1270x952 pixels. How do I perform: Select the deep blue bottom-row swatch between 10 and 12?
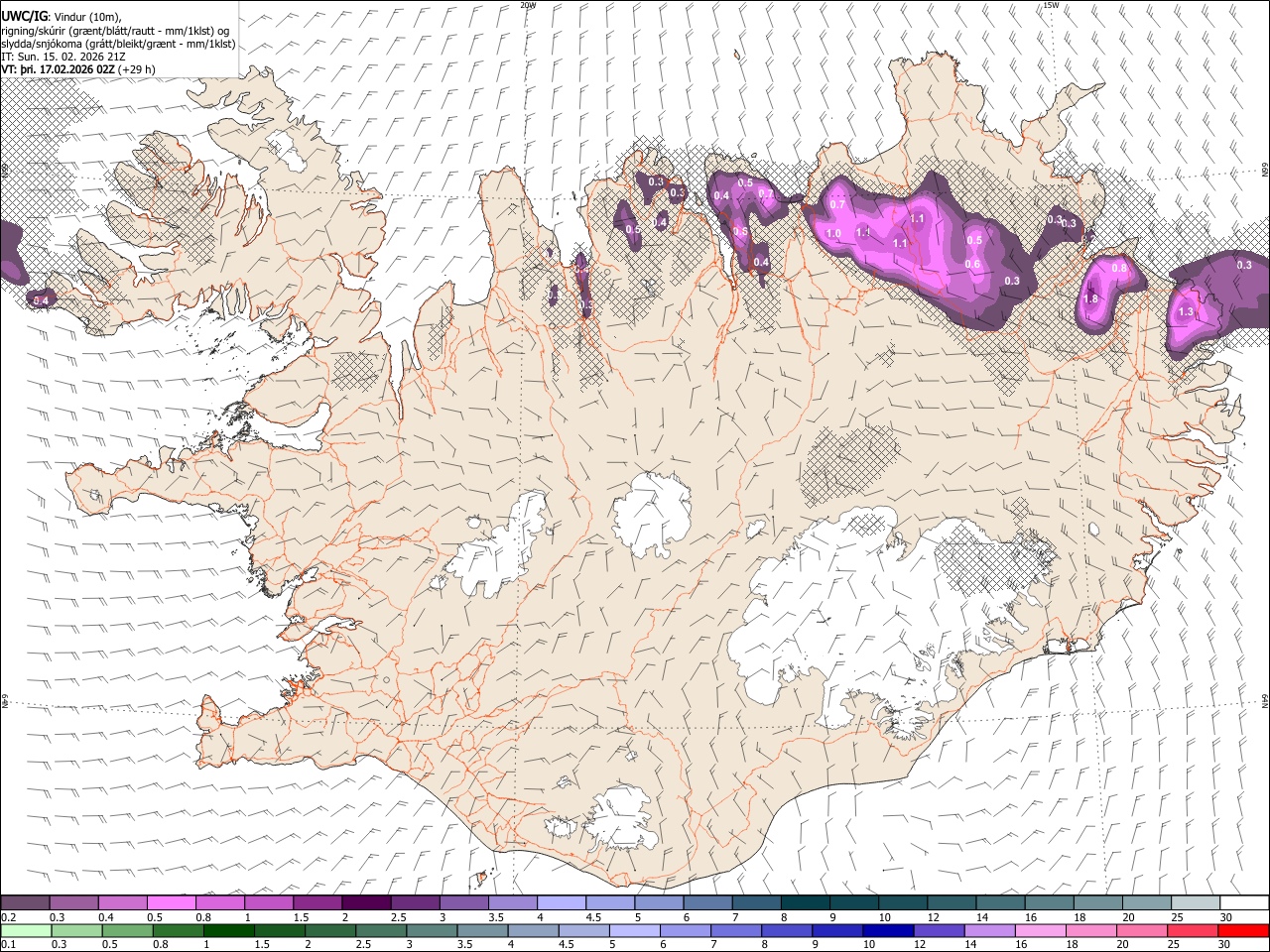tap(887, 930)
